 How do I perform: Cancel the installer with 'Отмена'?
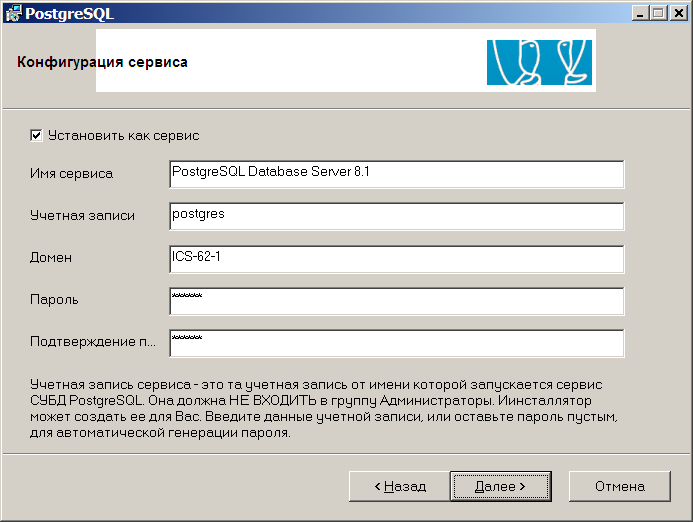[620, 486]
